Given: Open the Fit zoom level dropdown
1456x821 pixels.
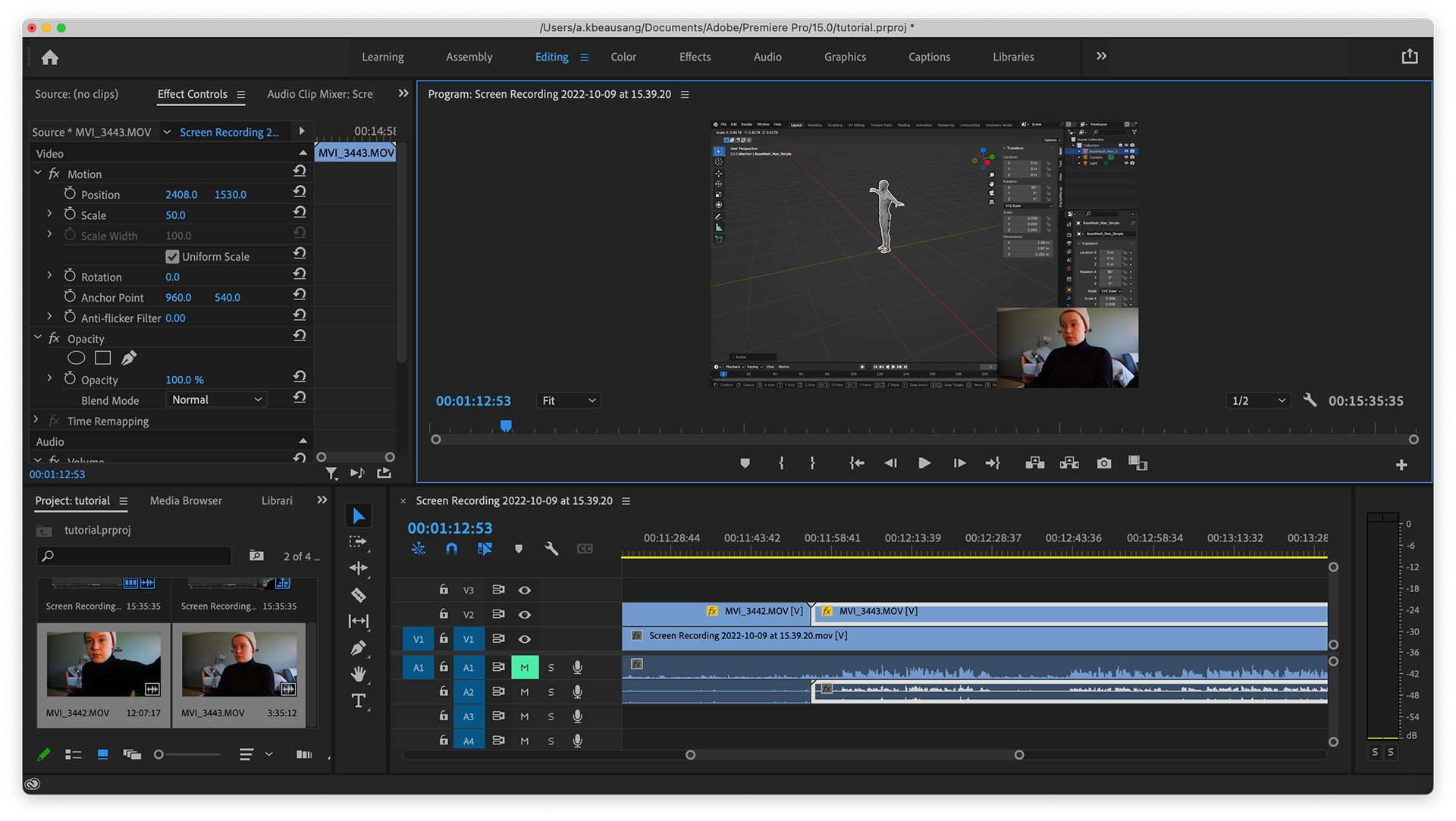Looking at the screenshot, I should coord(568,400).
